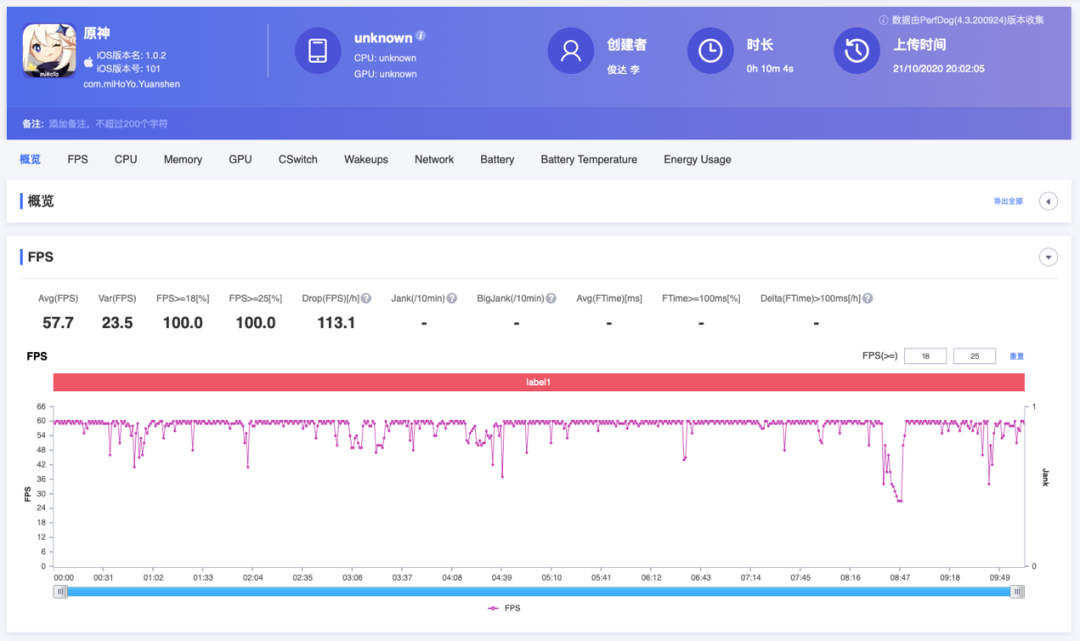Image resolution: width=1080 pixels, height=641 pixels.
Task: Switch to the CPU tab
Action: click(x=126, y=159)
